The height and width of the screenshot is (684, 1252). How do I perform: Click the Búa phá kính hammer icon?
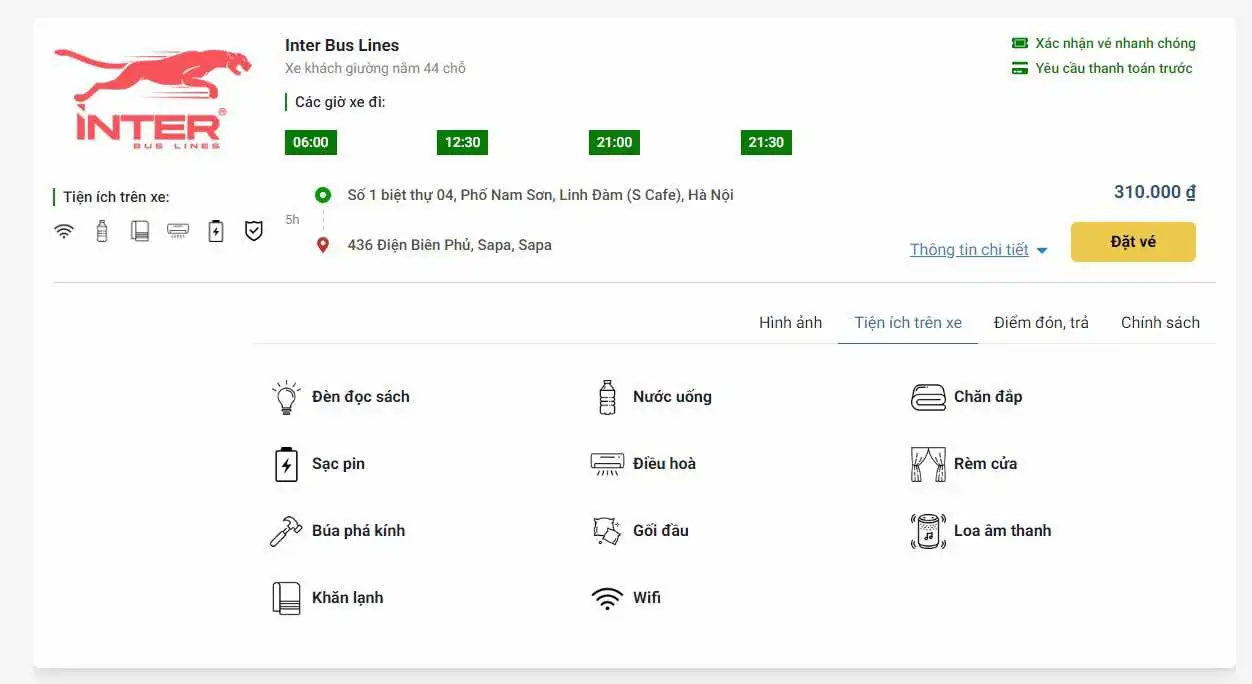[x=286, y=531]
